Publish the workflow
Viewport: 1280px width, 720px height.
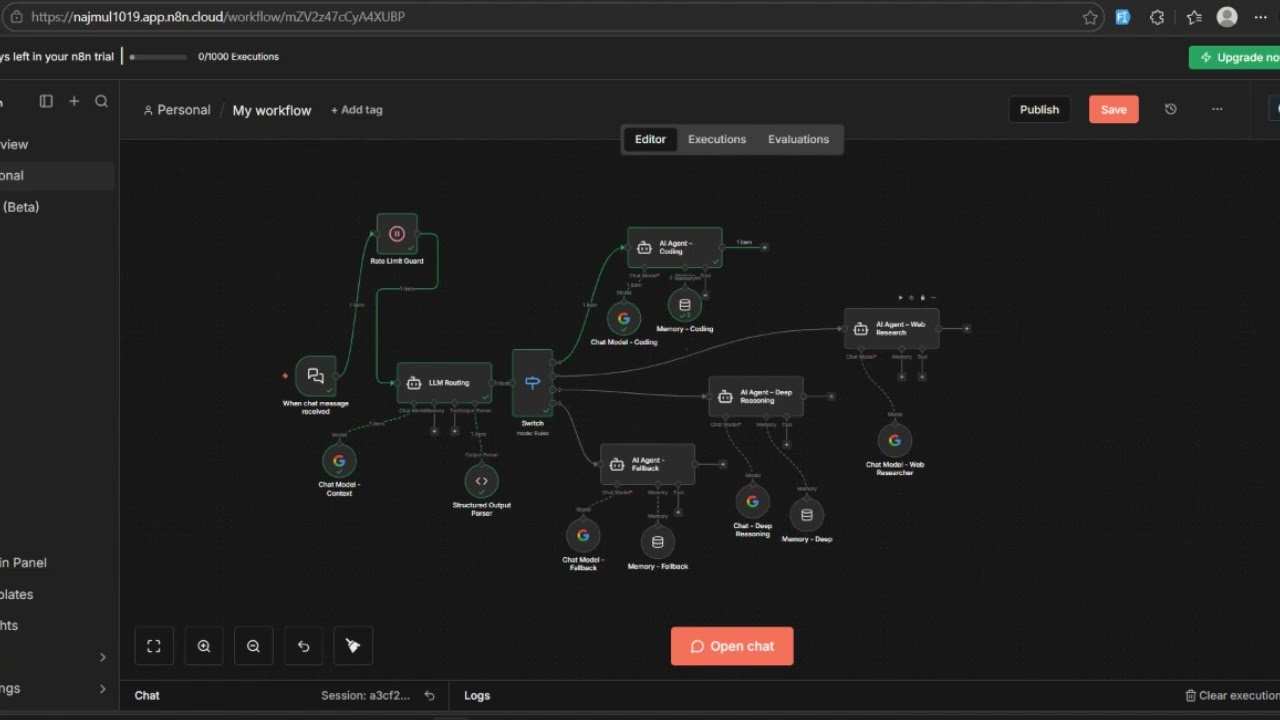coord(1039,109)
